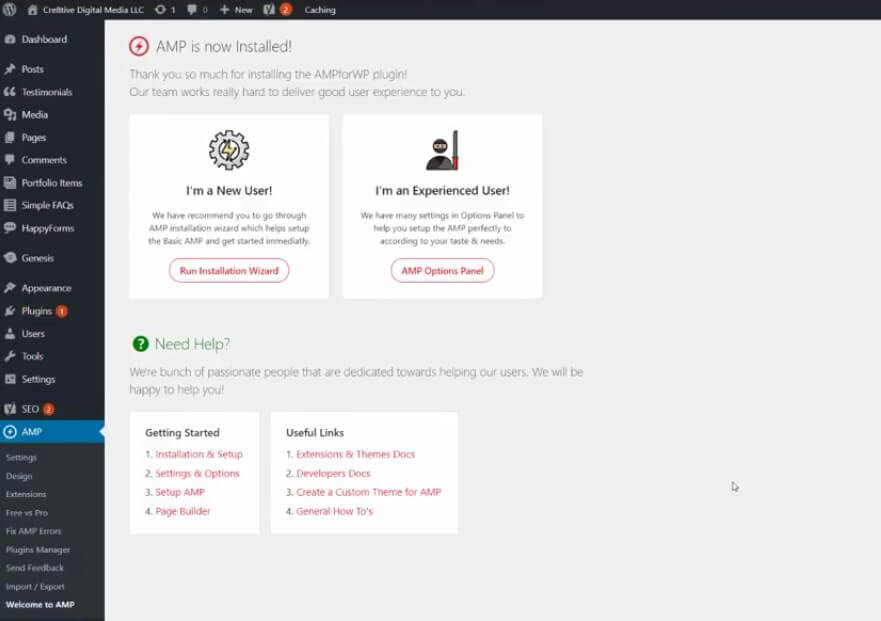Click the Users person icon
The image size is (881, 621).
(10, 333)
